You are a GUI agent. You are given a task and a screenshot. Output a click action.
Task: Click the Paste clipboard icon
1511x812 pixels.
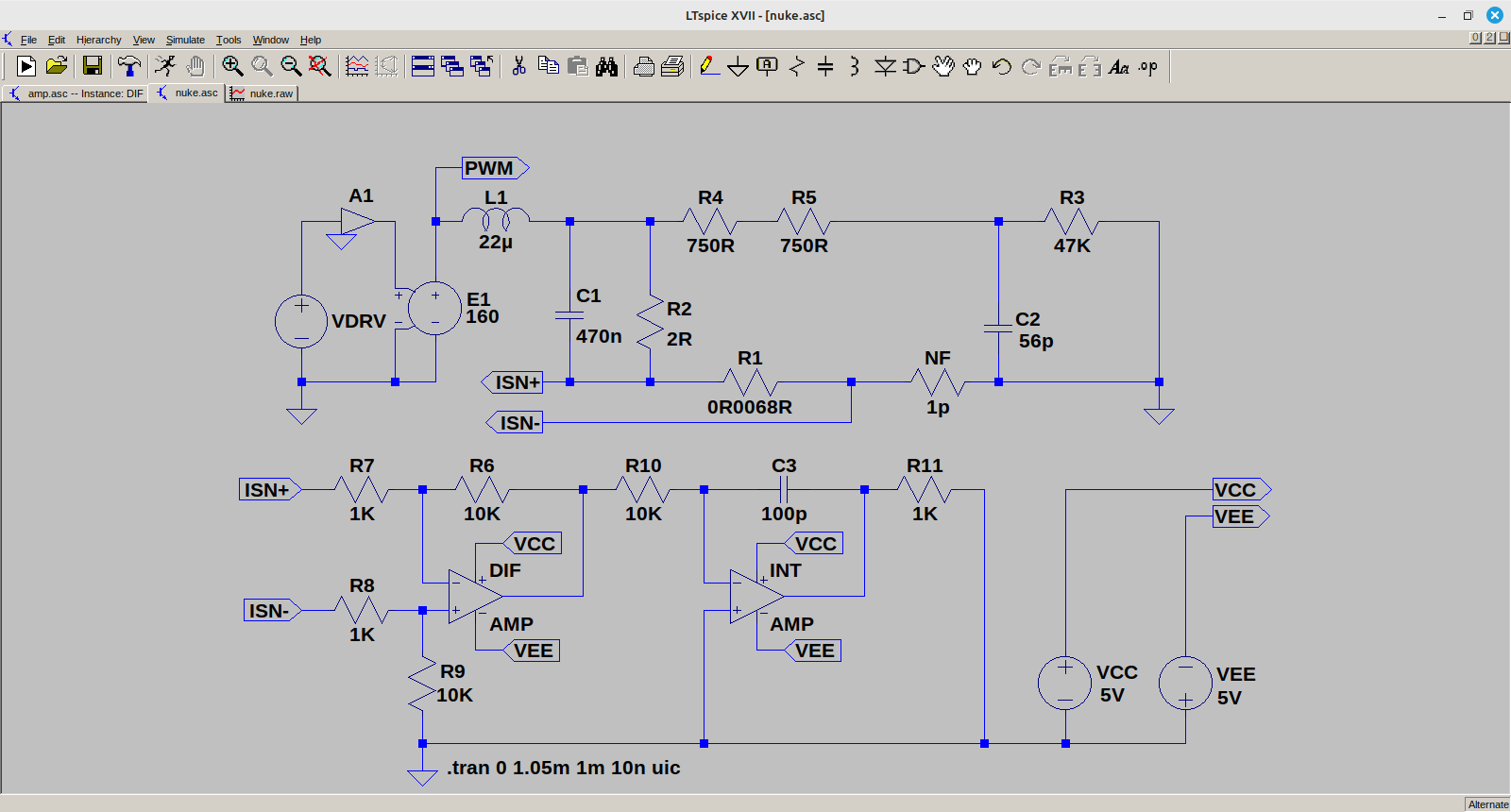click(x=578, y=66)
